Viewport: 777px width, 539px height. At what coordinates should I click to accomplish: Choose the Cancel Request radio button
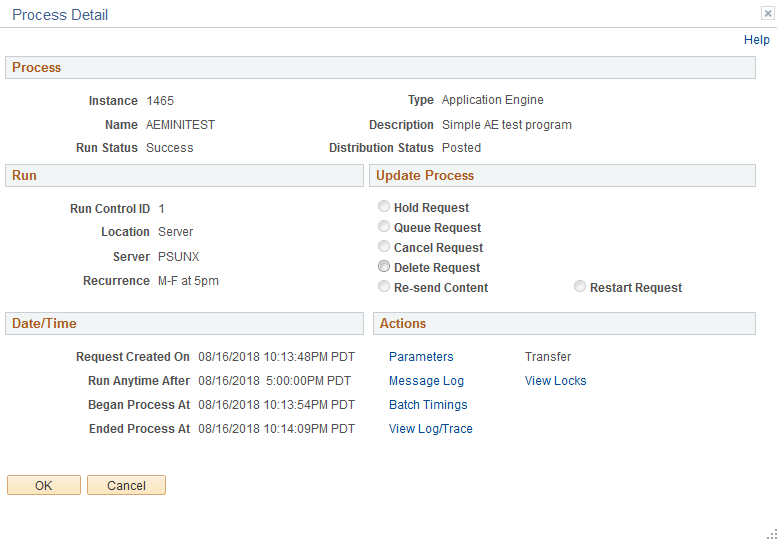384,246
